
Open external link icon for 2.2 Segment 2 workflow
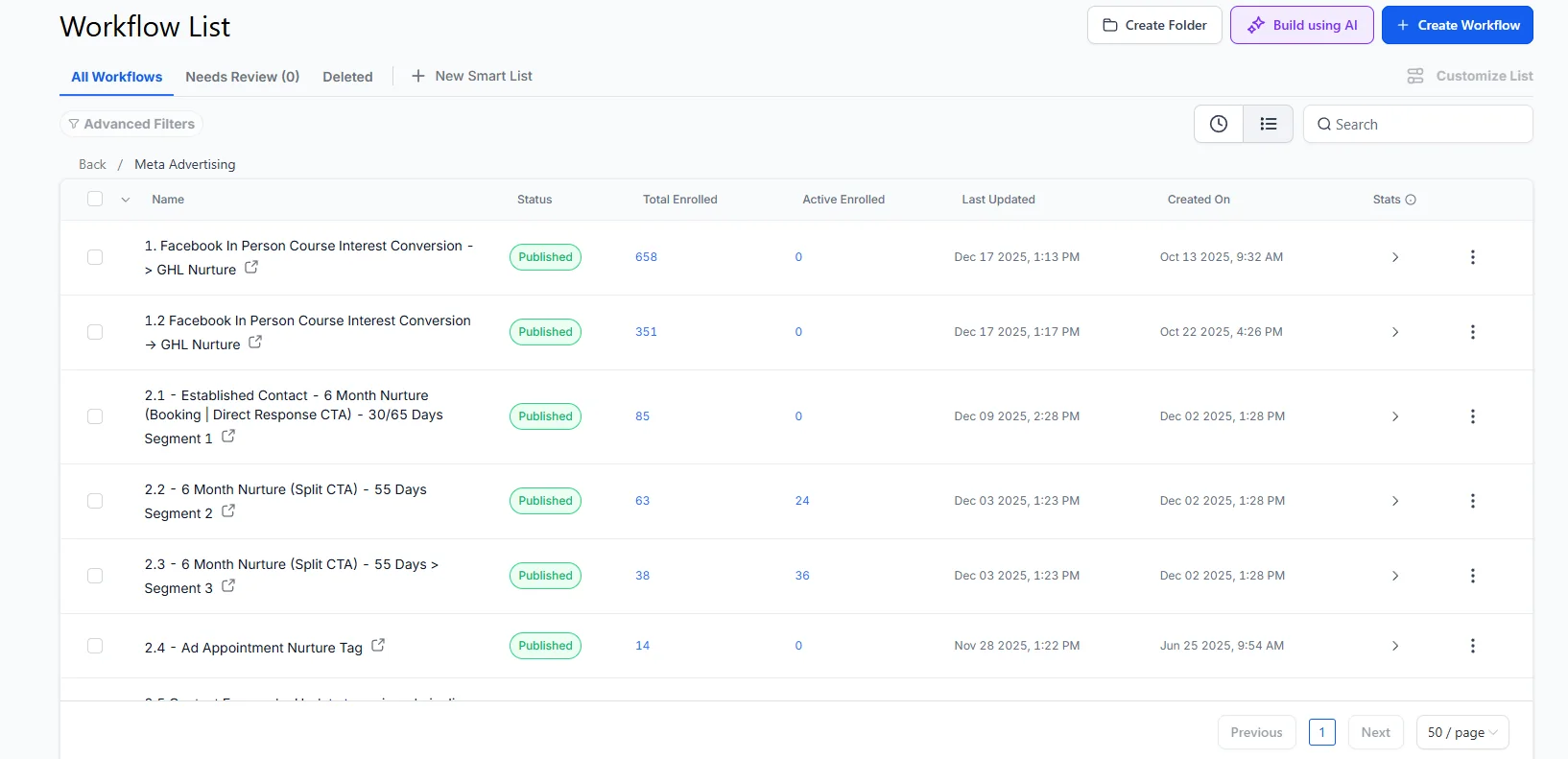pos(228,511)
